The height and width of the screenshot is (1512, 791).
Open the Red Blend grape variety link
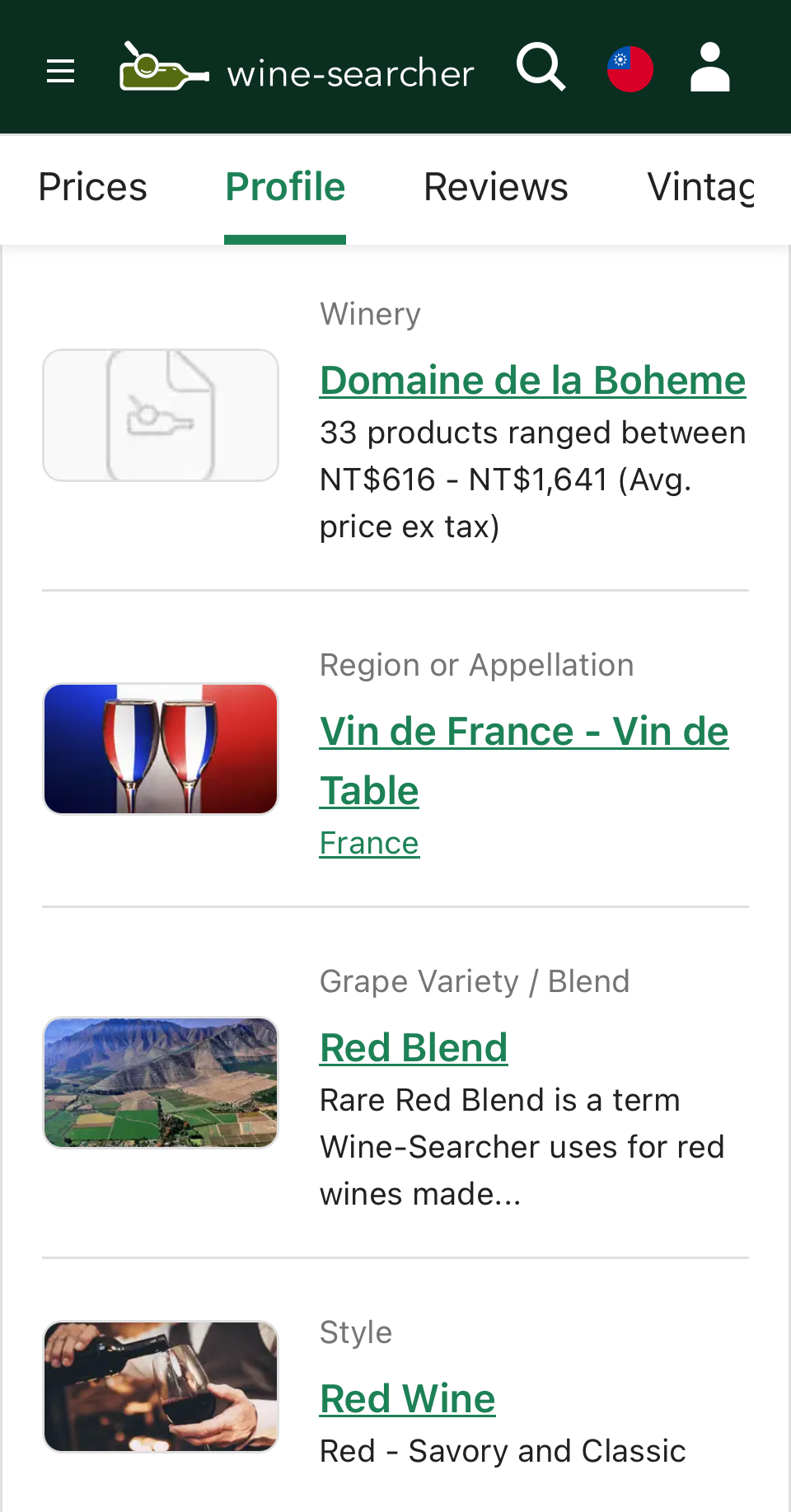[414, 1048]
